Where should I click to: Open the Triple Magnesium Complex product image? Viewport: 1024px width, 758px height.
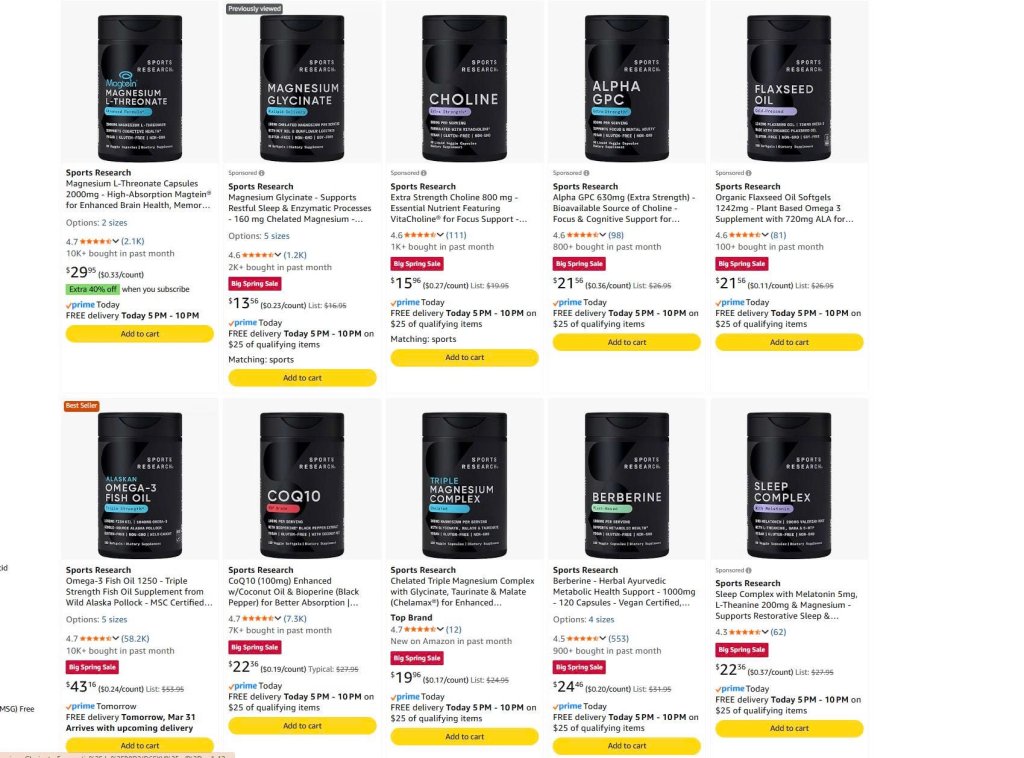(464, 484)
